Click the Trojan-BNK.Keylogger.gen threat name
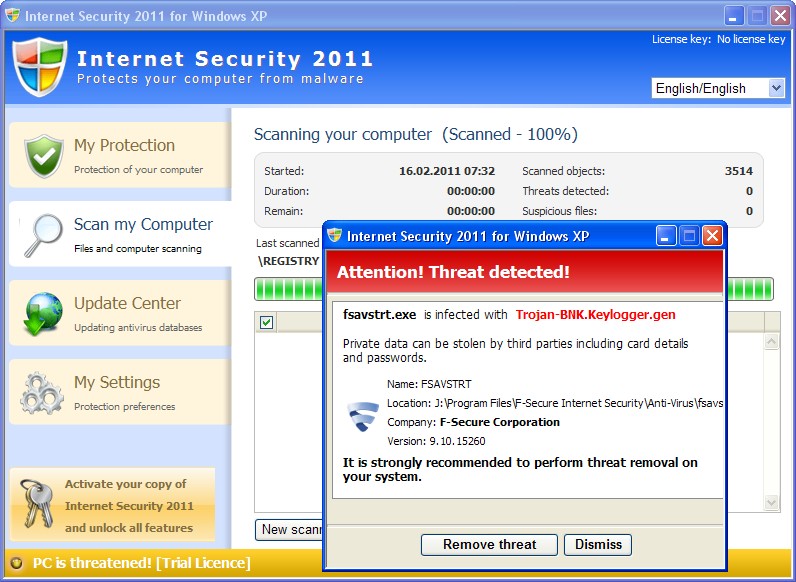This screenshot has height=582, width=796. [595, 315]
